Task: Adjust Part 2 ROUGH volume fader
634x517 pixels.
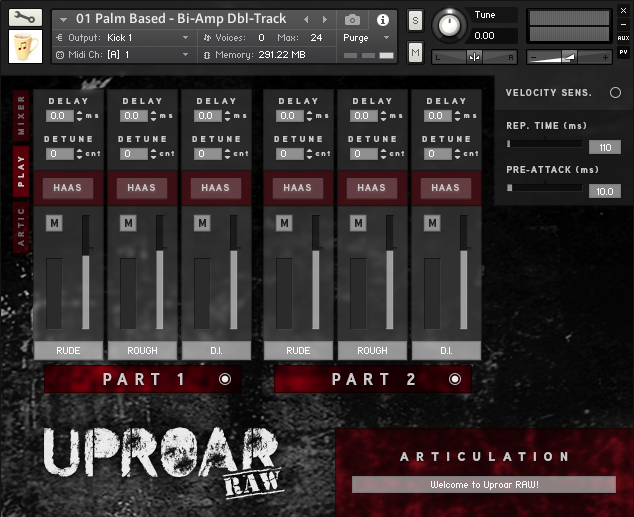Action: pos(389,272)
